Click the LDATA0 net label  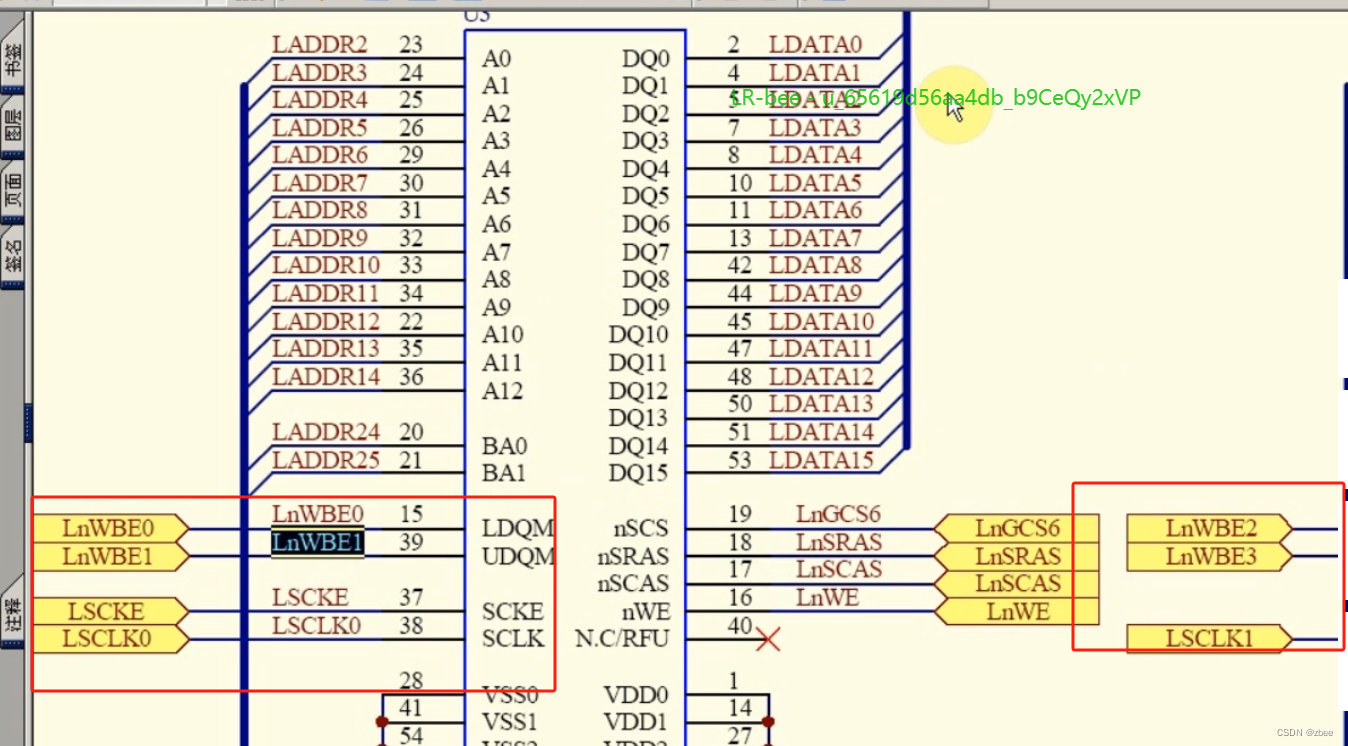(815, 44)
